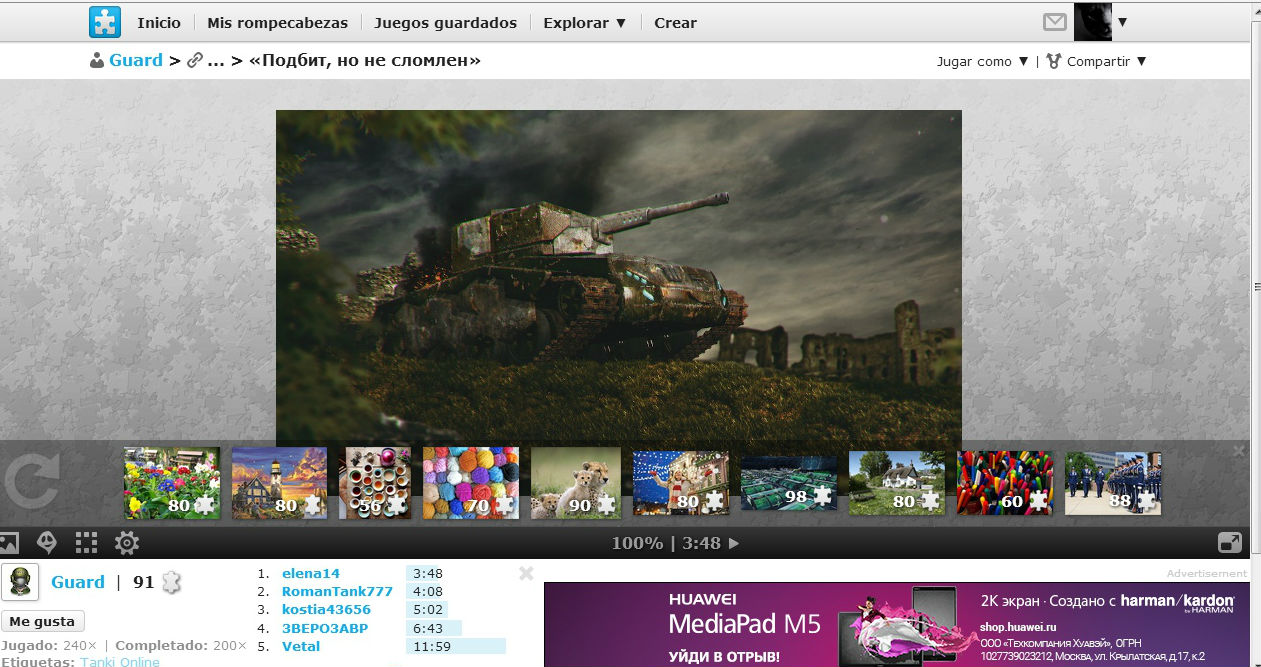This screenshot has width=1261, height=667.
Task: Toggle fullscreen mode icon
Action: pyautogui.click(x=1230, y=543)
